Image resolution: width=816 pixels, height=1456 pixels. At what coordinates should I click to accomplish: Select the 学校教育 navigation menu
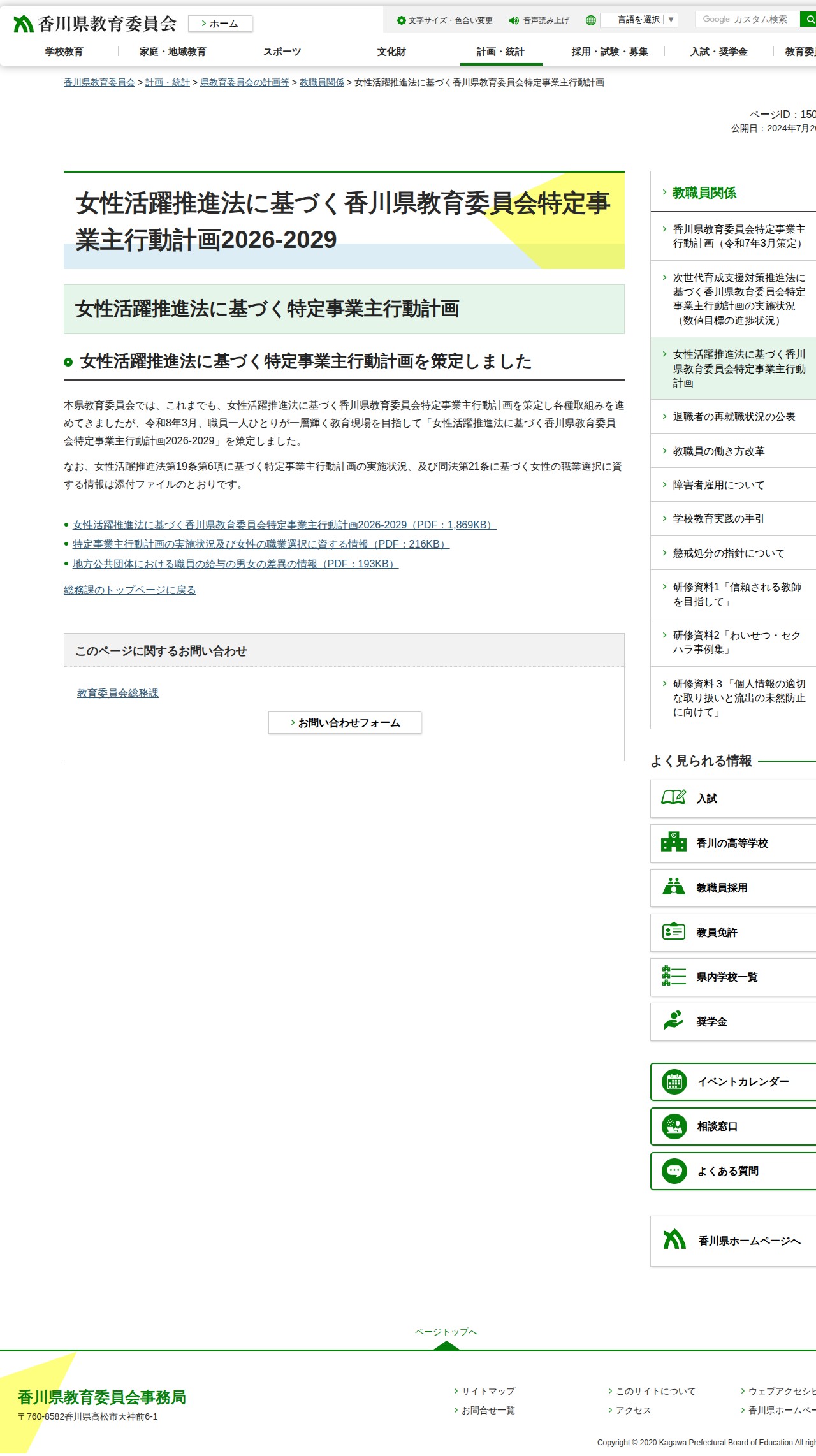[64, 52]
